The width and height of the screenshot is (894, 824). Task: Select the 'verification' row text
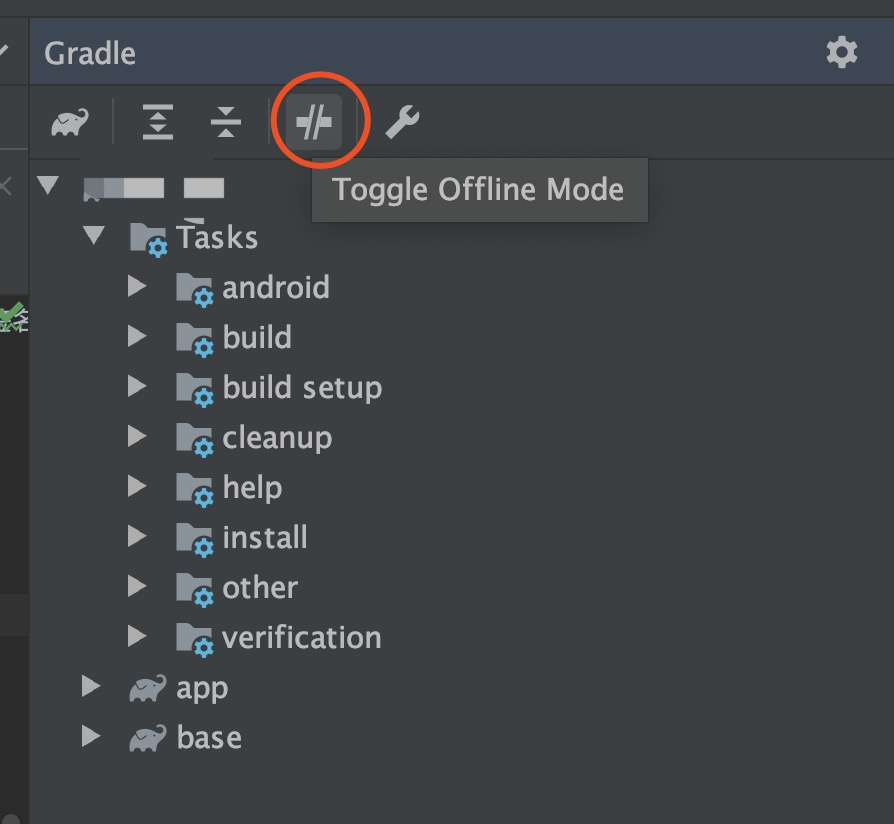point(302,638)
